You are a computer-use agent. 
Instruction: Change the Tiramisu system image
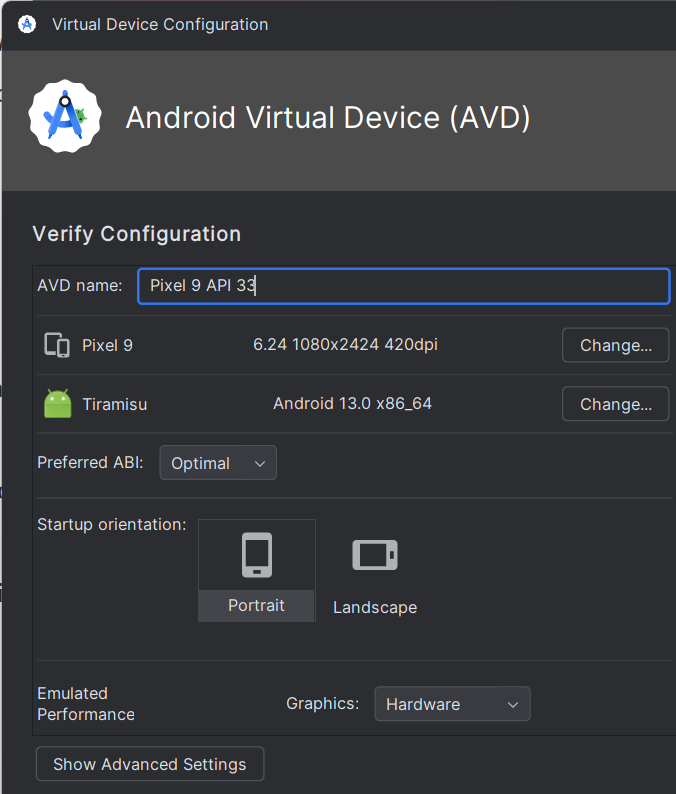click(615, 404)
